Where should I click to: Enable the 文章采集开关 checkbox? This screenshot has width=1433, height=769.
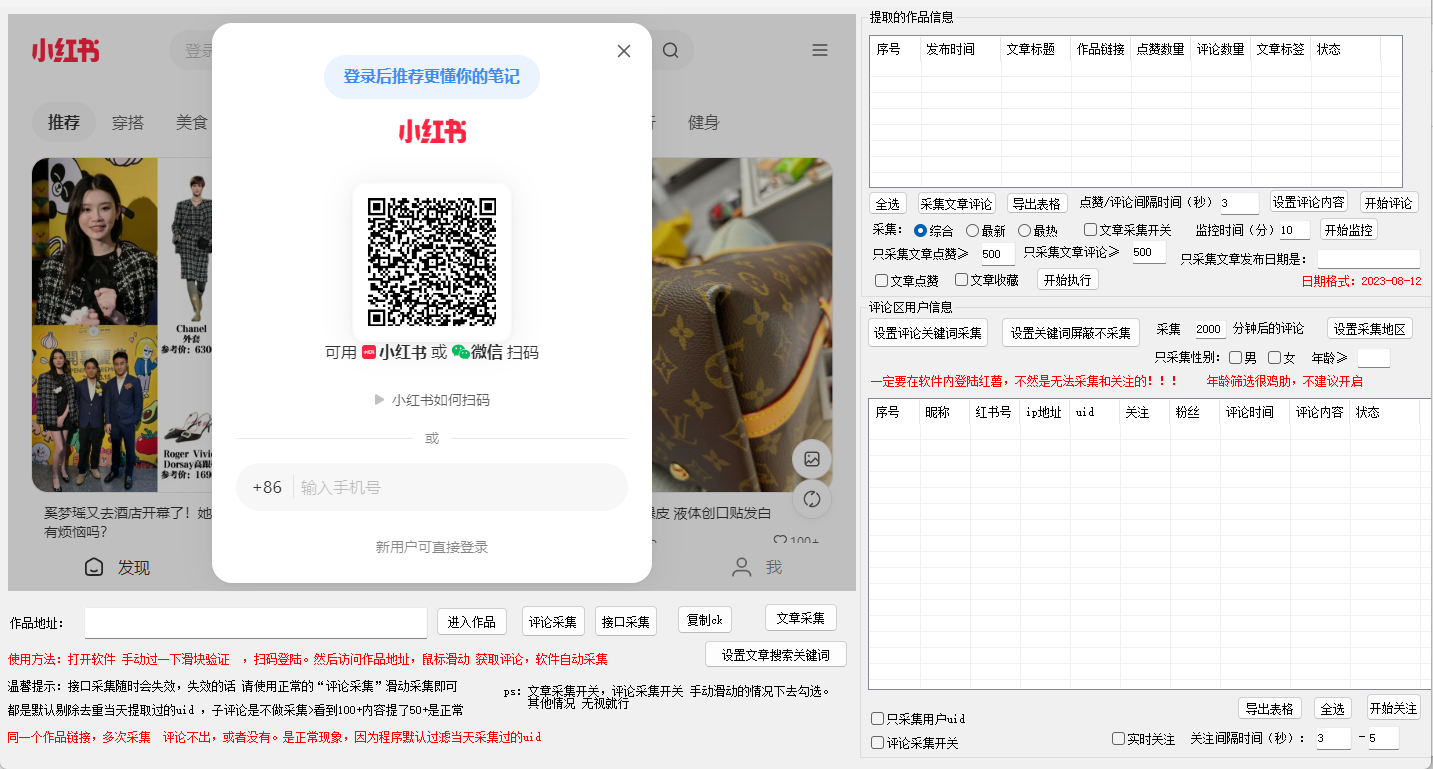[1090, 231]
